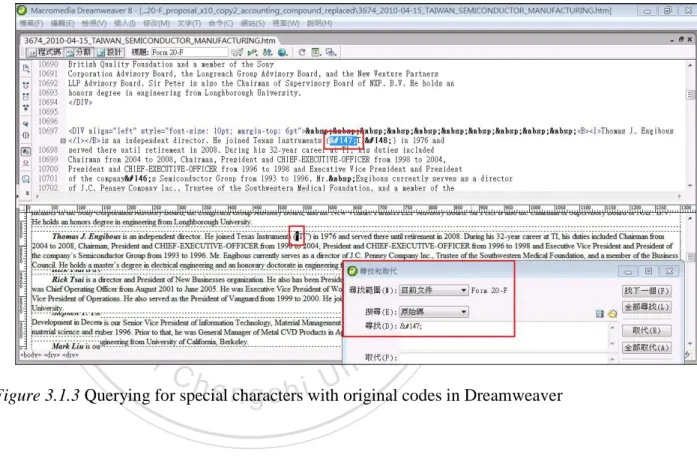Click the highlighted &#147; code in code view
This screenshot has width=697, height=476.
coord(343,140)
